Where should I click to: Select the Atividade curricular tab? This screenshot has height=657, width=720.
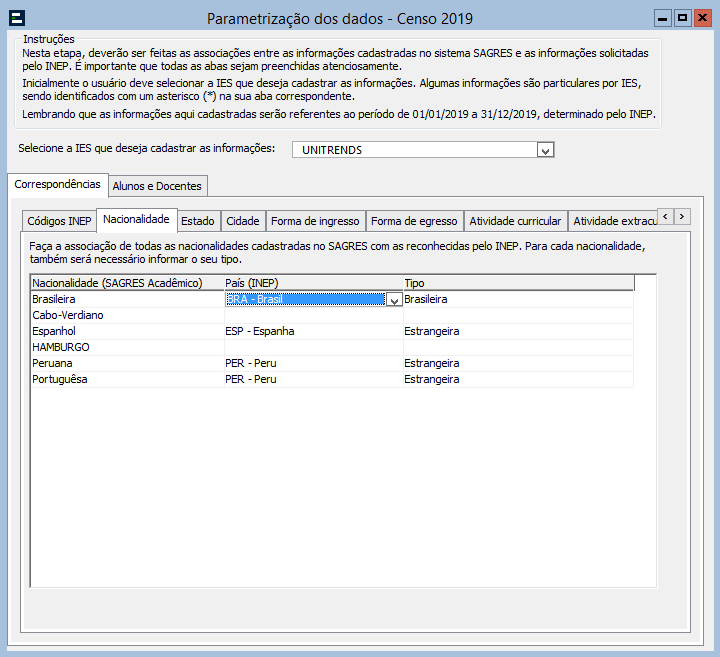[x=515, y=221]
